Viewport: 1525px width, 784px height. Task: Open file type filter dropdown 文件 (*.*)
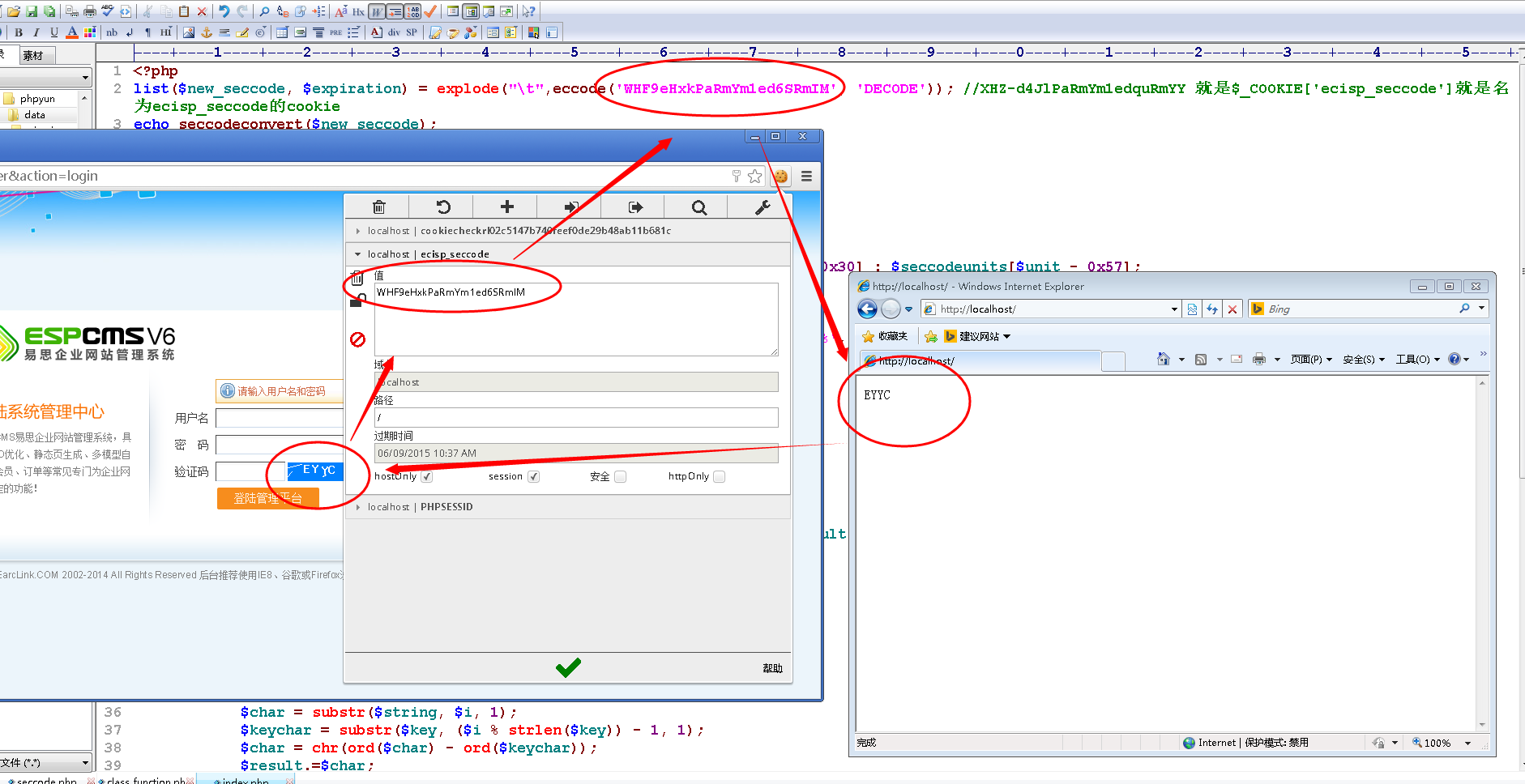point(45,762)
